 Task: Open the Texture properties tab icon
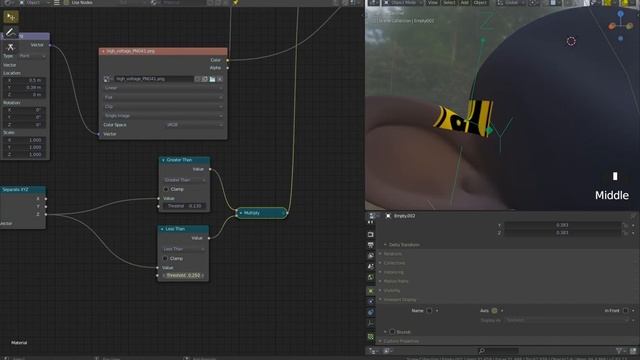[x=371, y=337]
